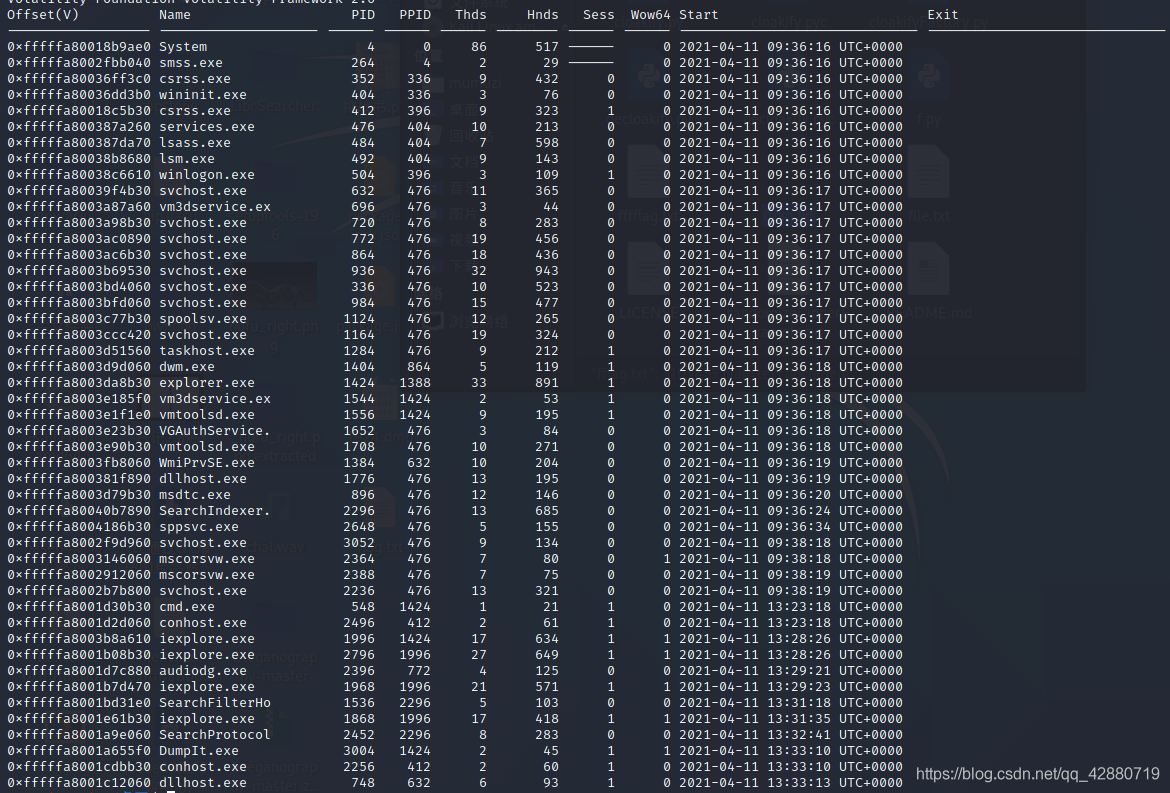Click iexplore.exe name with PID 2796
This screenshot has width=1170, height=793.
click(x=207, y=655)
